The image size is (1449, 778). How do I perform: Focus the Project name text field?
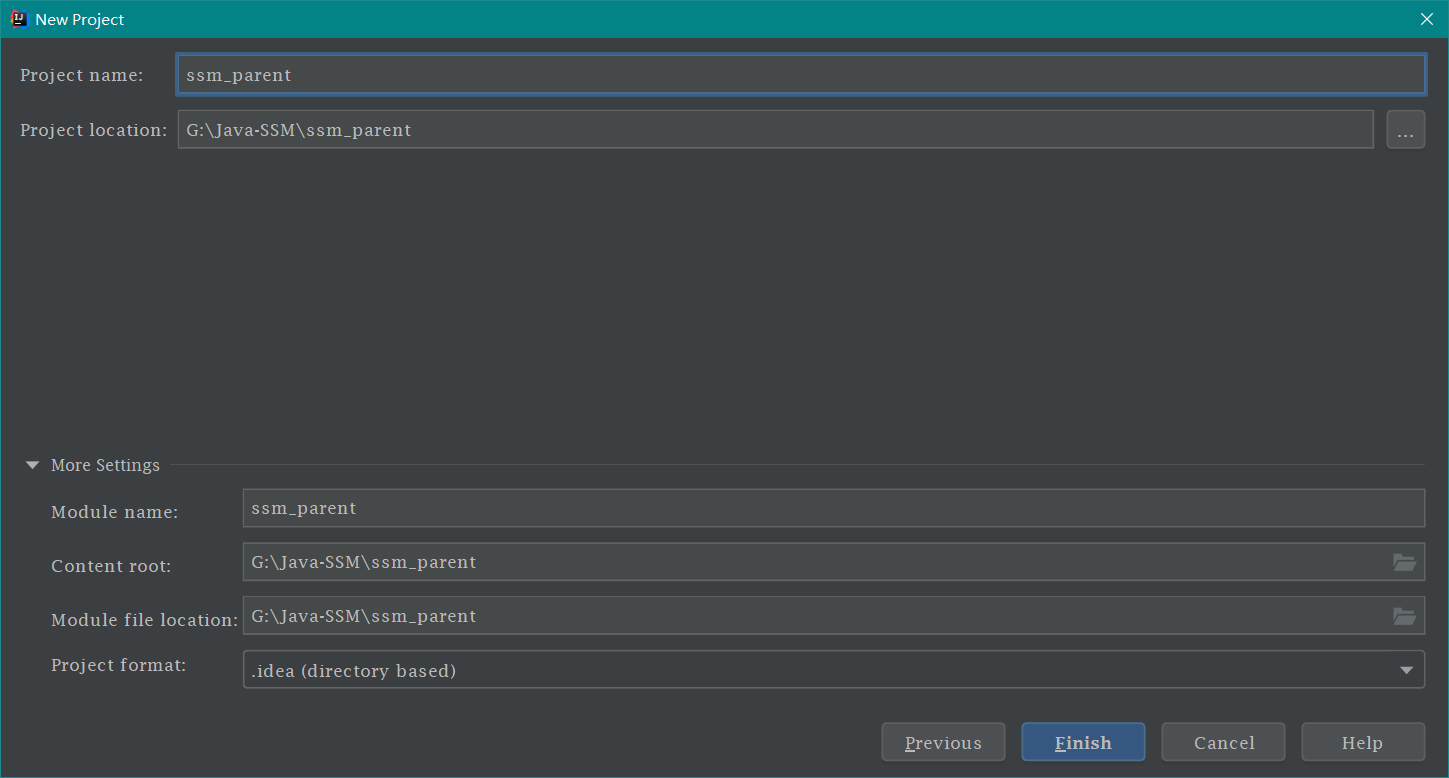pos(800,75)
